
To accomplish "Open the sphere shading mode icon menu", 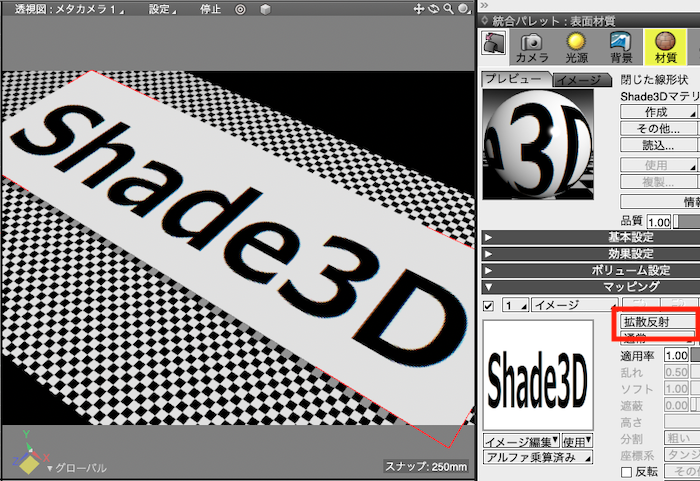I will click(465, 9).
